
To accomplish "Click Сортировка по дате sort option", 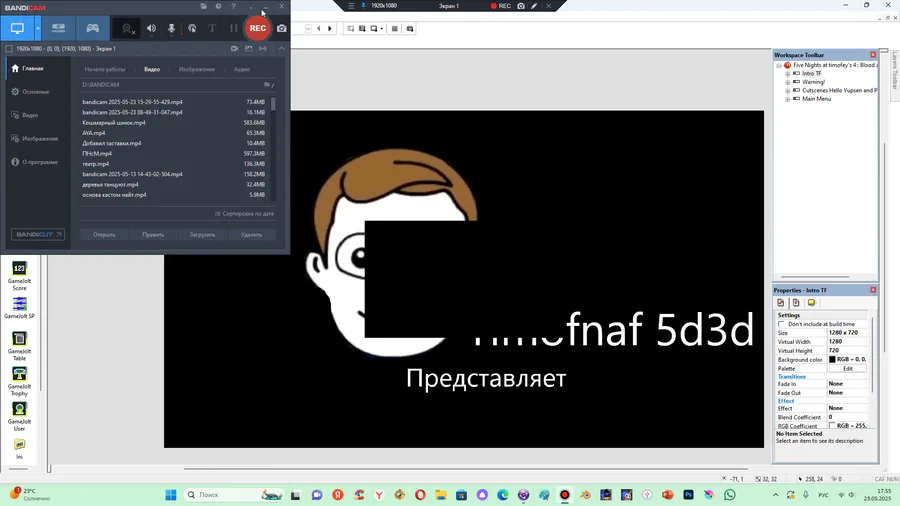I will point(245,214).
